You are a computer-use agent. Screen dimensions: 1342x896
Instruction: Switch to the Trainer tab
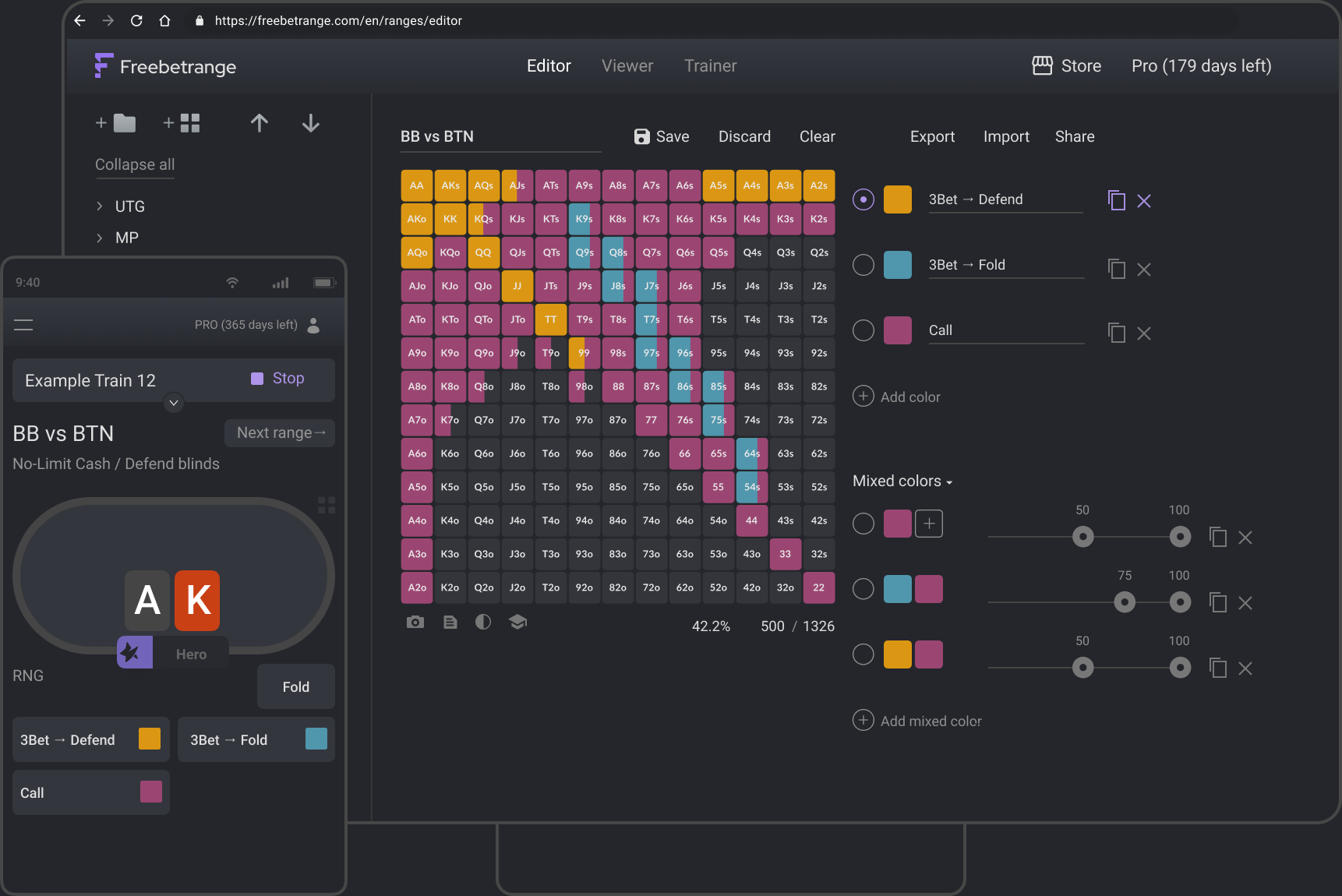coord(710,66)
